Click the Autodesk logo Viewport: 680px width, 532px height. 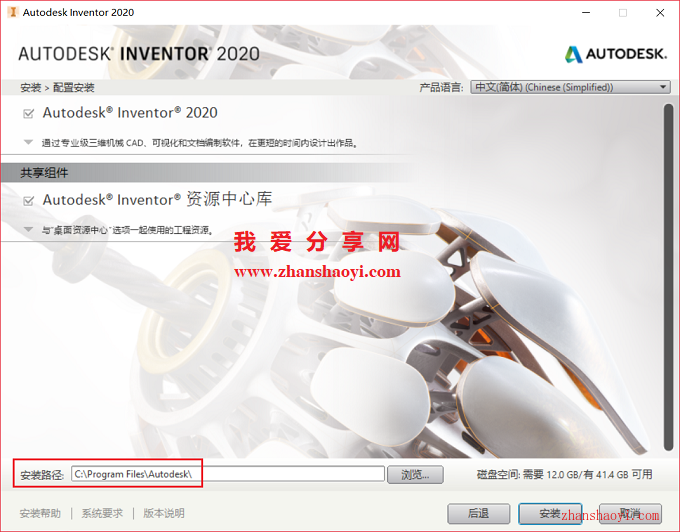coord(615,54)
